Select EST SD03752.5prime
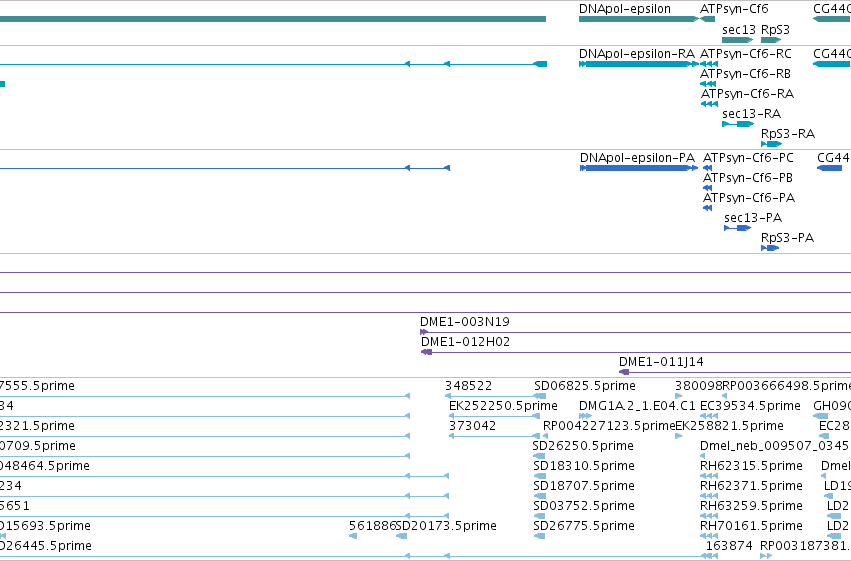 583,506
